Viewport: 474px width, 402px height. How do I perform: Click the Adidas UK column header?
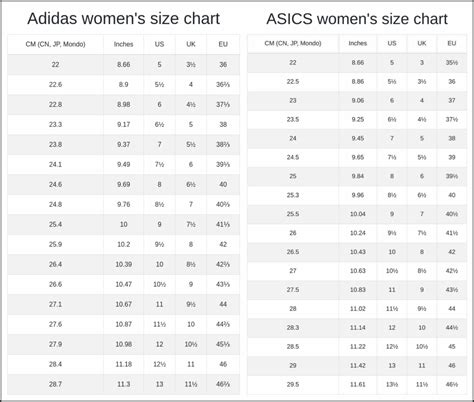pos(191,44)
